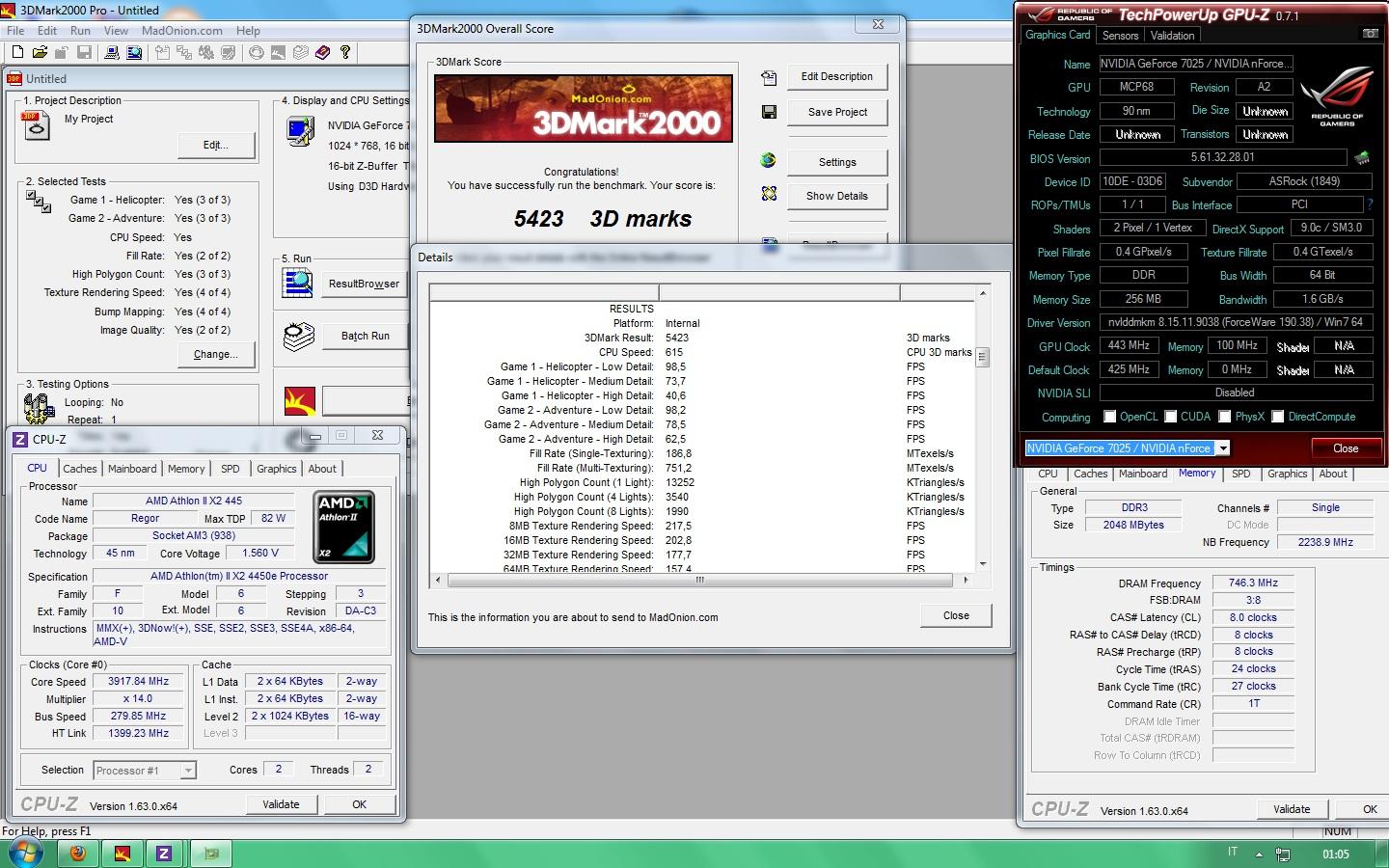Click the Batch Run stacked pages icon
The image size is (1389, 868).
coord(299,336)
